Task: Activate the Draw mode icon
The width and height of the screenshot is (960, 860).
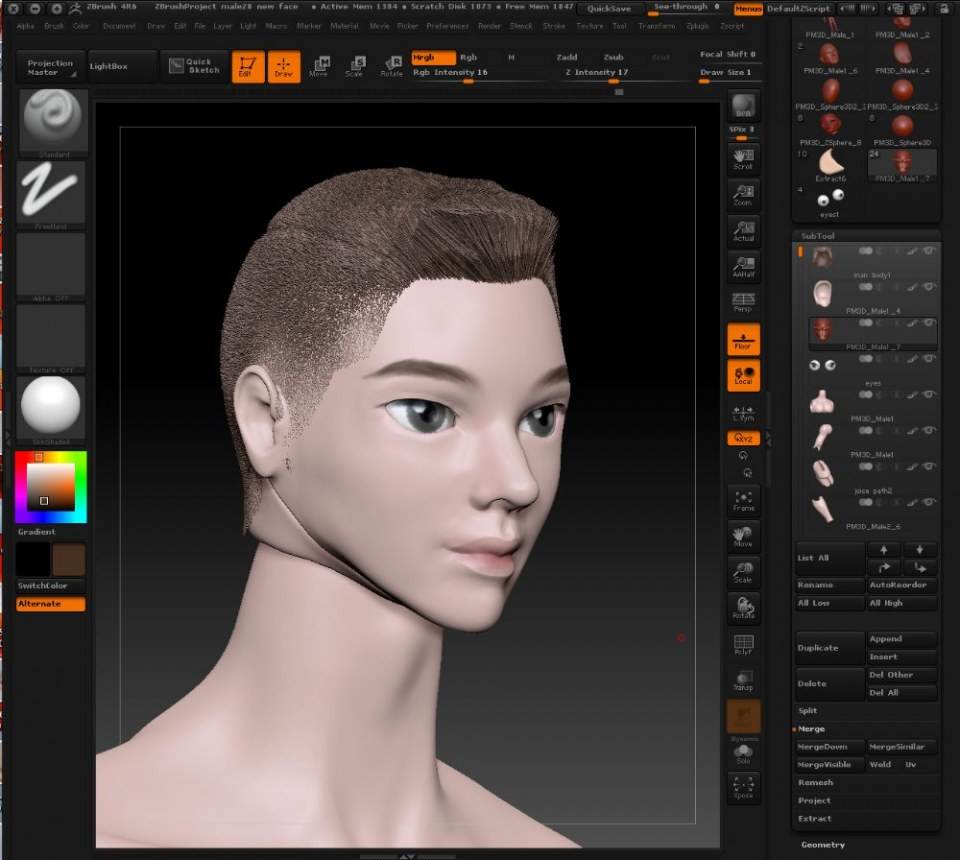Action: [x=284, y=67]
